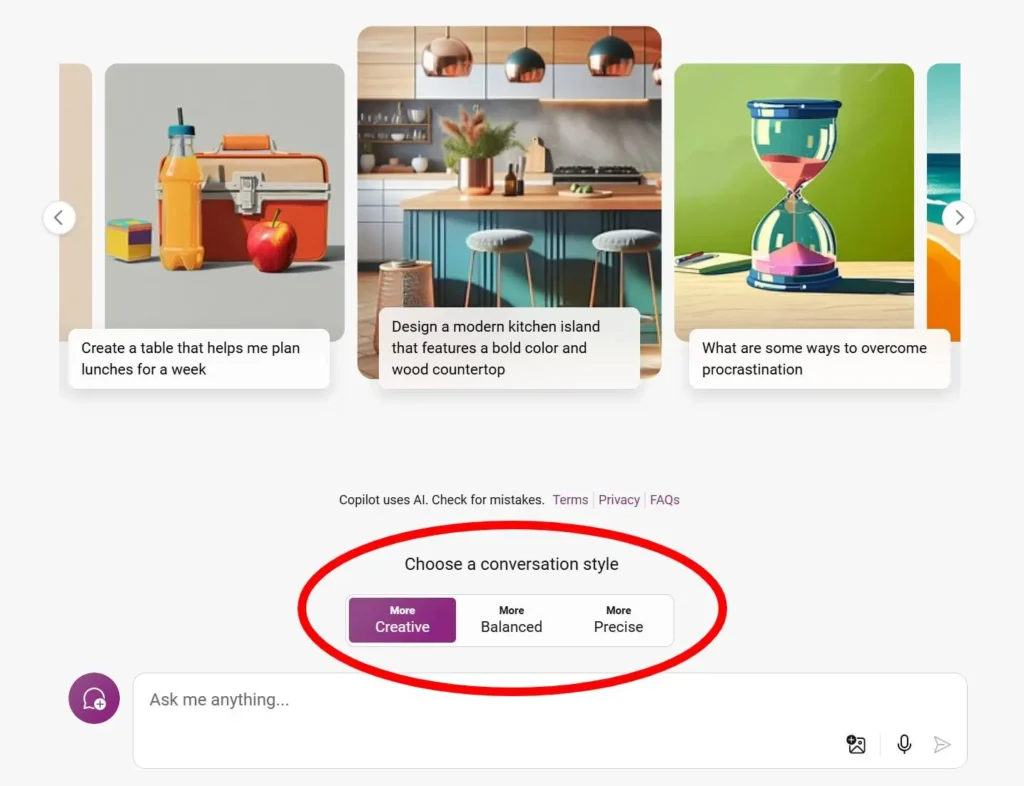Activate the microphone voice input
The height and width of the screenshot is (786, 1024).
tap(904, 744)
